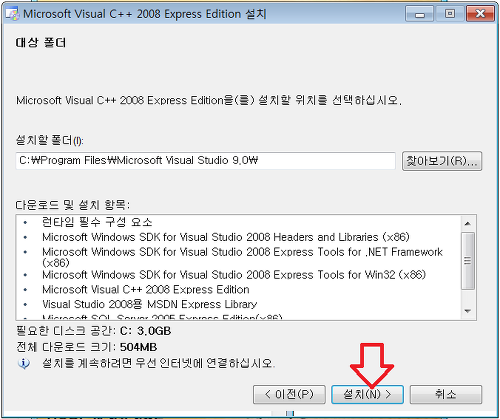Click the 찾아보기(R)... browse button
The width and height of the screenshot is (500, 419).
[x=442, y=161]
